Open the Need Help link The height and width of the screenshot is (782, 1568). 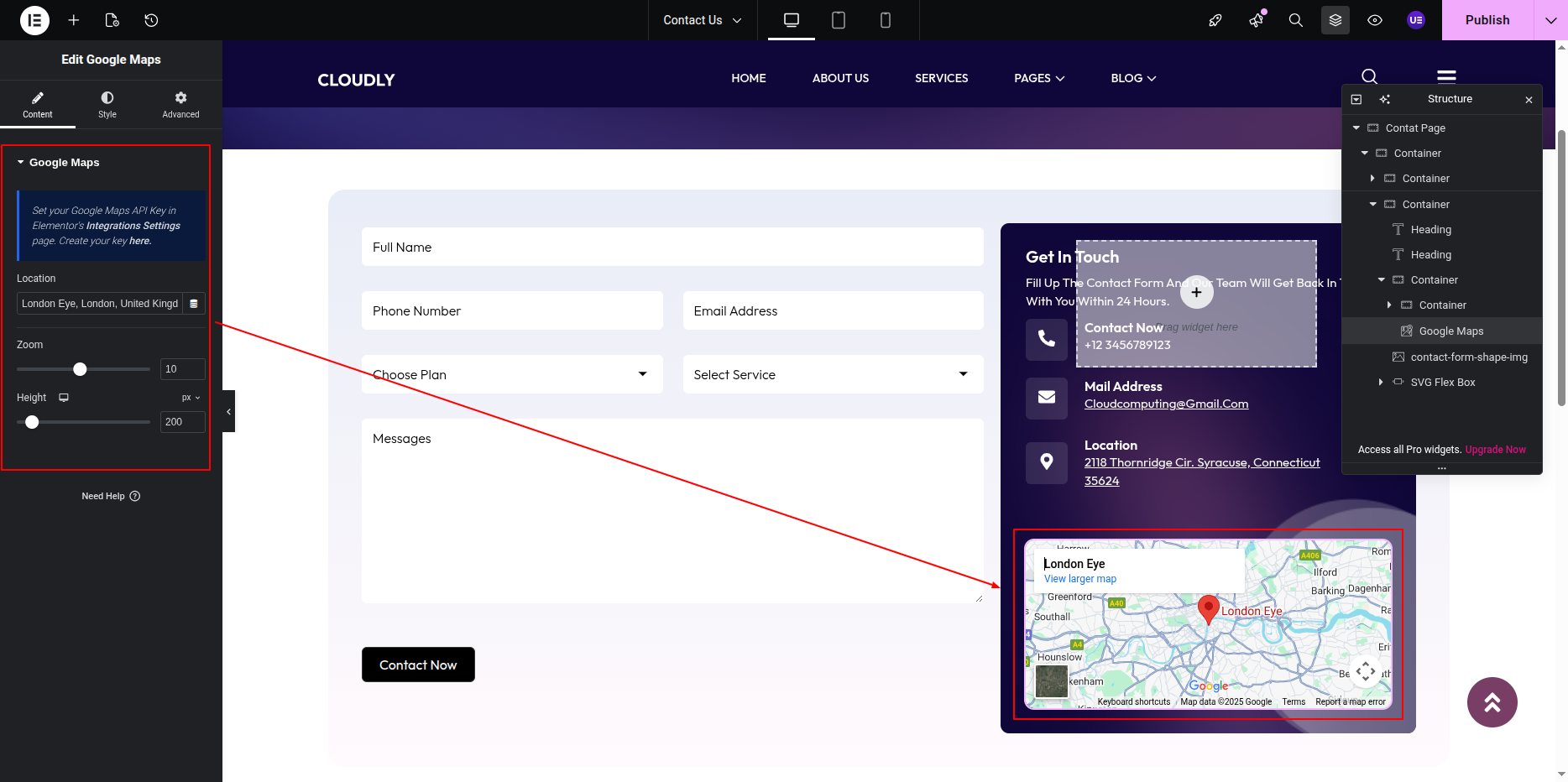[111, 496]
